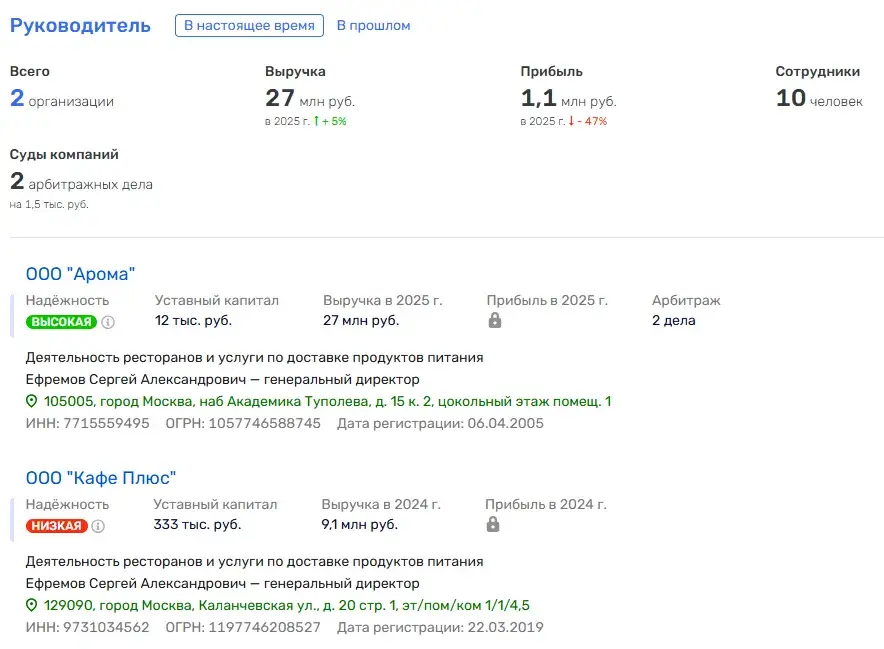Open ООО "Арома" company page
Viewport: 884px width, 649px height.
tap(81, 274)
